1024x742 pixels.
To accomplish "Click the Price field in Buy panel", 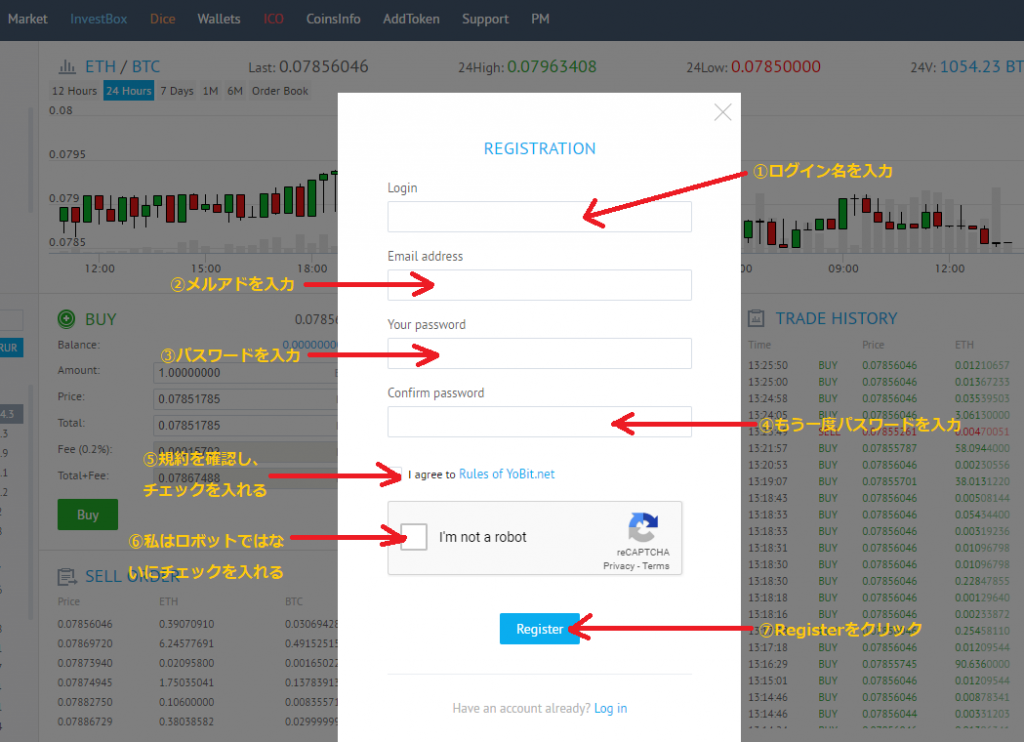I will [x=246, y=399].
